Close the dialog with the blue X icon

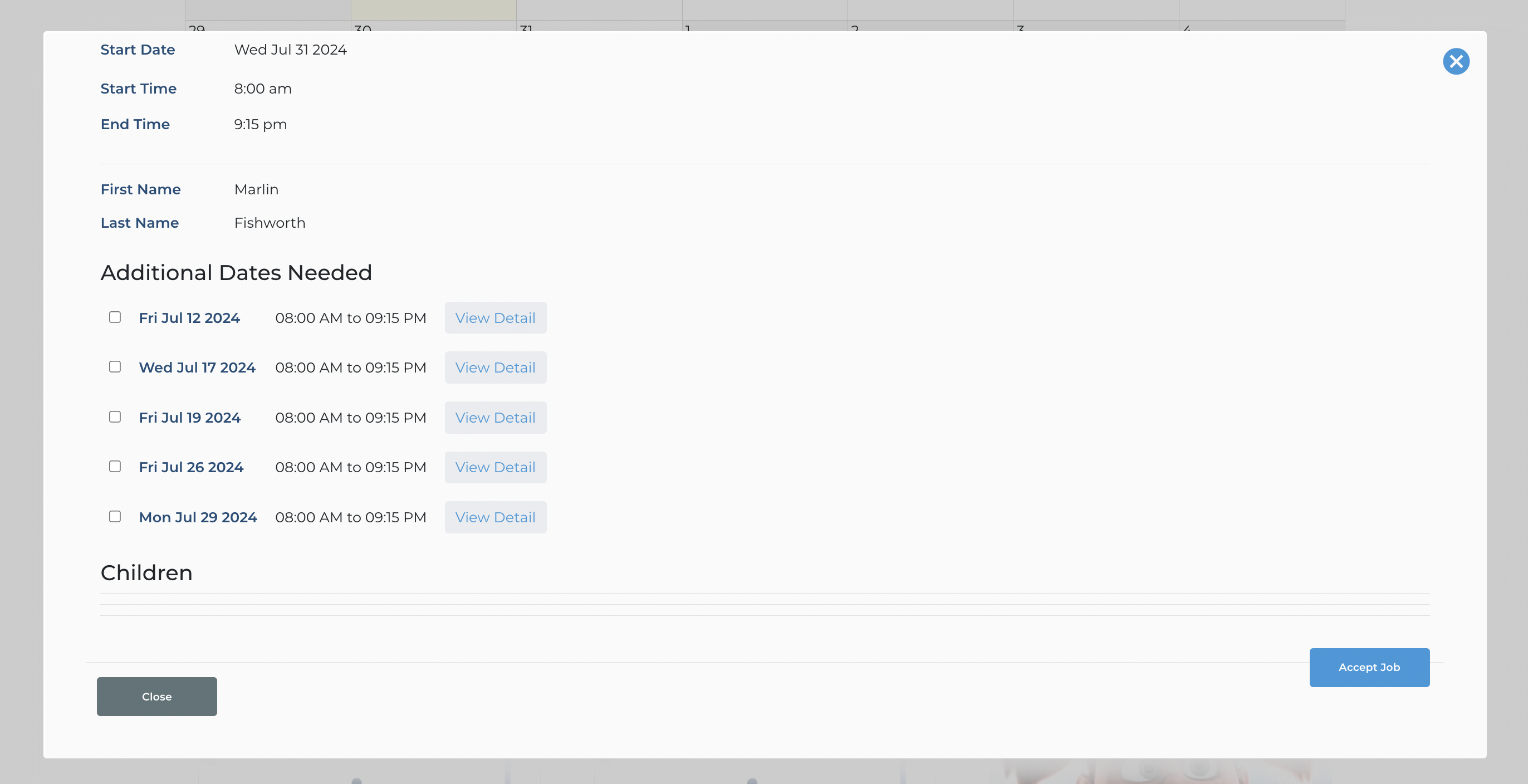click(x=1456, y=62)
